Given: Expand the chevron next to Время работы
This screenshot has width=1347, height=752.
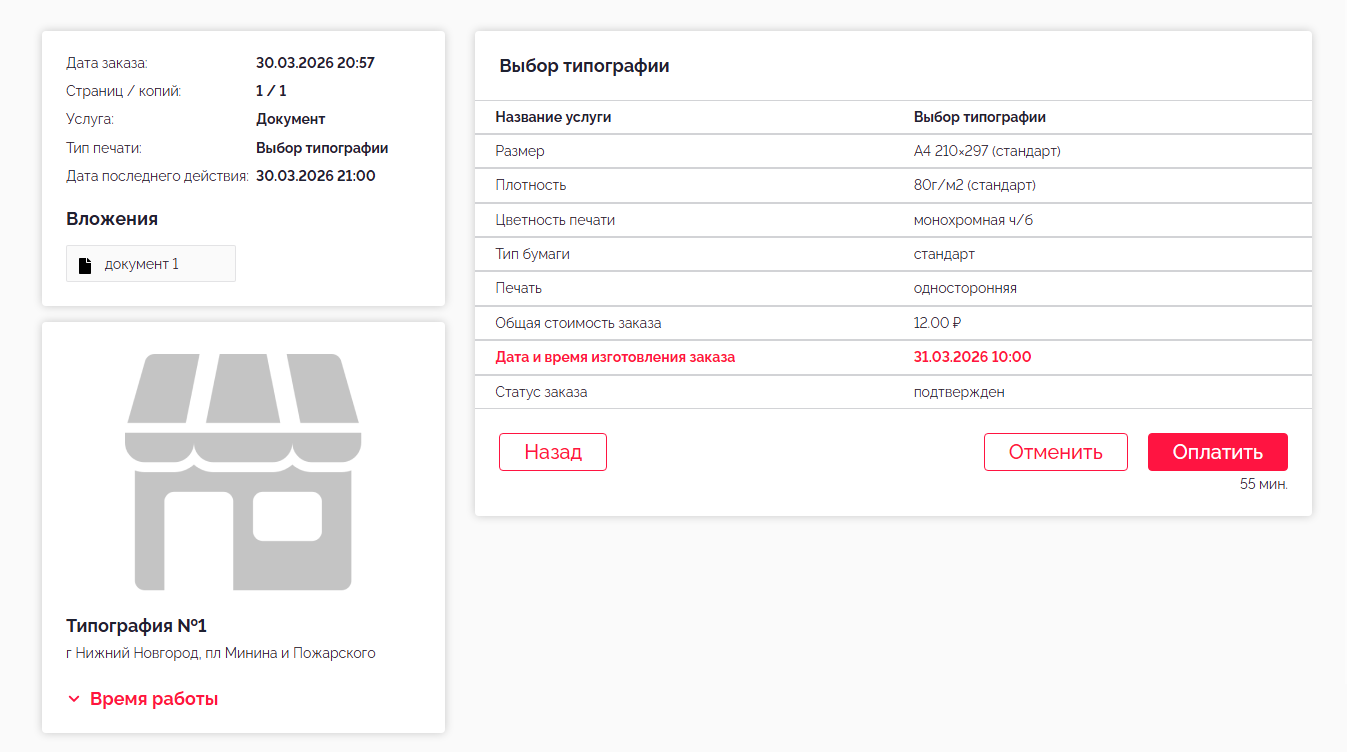Looking at the screenshot, I should pos(74,699).
